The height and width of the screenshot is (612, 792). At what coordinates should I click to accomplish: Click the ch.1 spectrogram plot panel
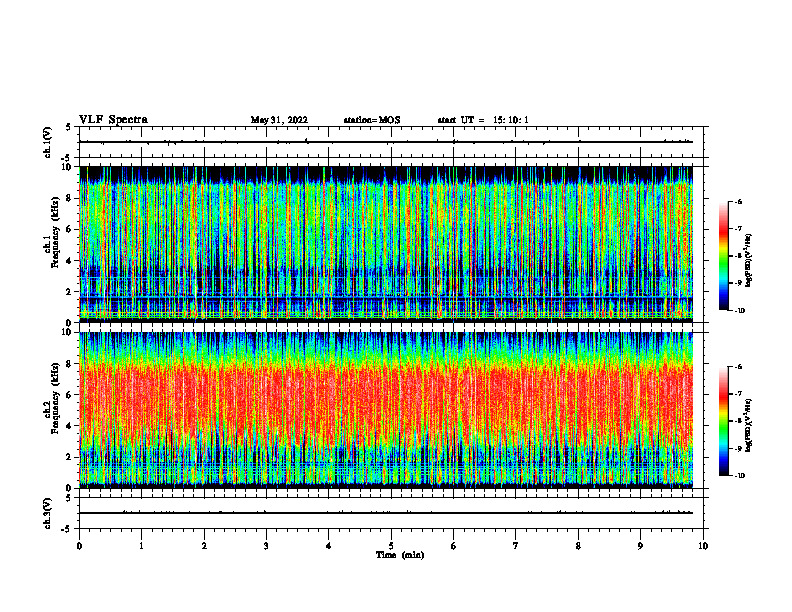(x=386, y=244)
